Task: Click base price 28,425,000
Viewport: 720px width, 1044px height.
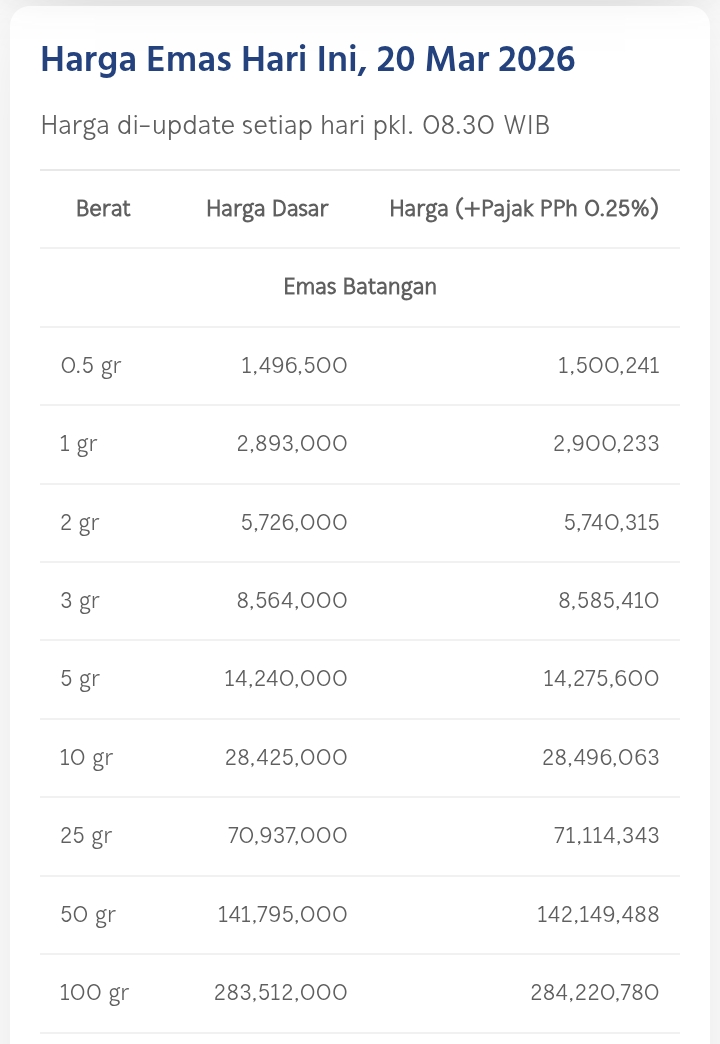Action: click(286, 757)
